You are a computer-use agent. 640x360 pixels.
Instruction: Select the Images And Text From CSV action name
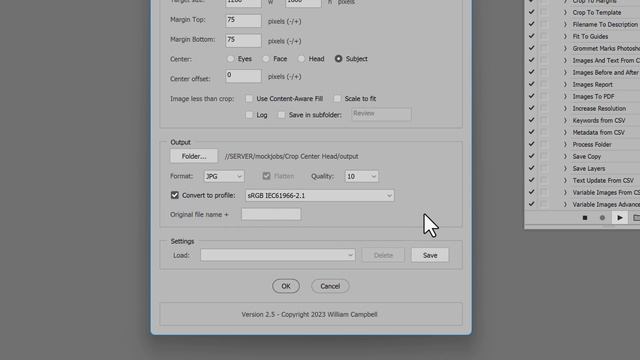606,60
